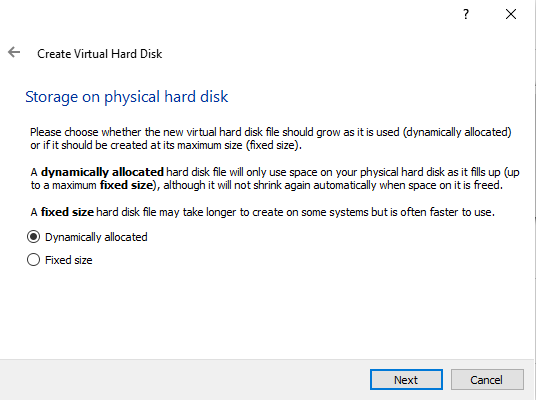Close the Create Virtual Hard Disk dialog
Viewport: 536px width, 400px height.
(511, 14)
